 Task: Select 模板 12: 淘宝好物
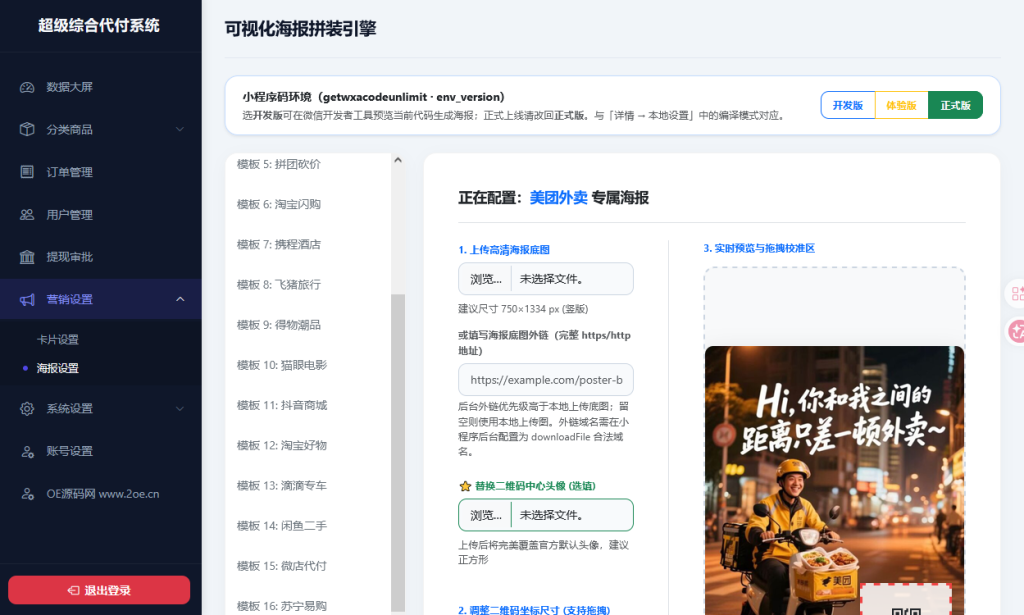tap(281, 445)
